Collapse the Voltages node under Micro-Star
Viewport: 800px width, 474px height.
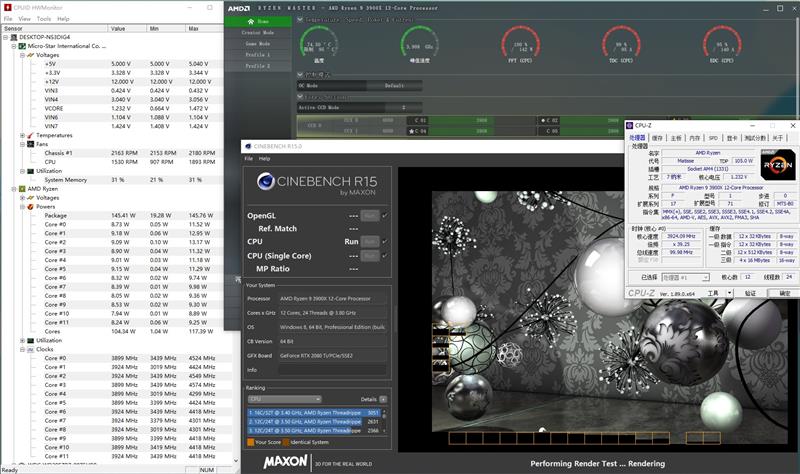[x=22, y=55]
